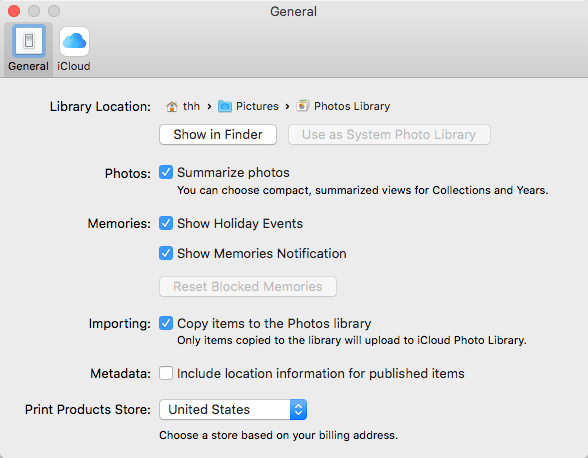Click the Photos Library icon in path

click(303, 106)
